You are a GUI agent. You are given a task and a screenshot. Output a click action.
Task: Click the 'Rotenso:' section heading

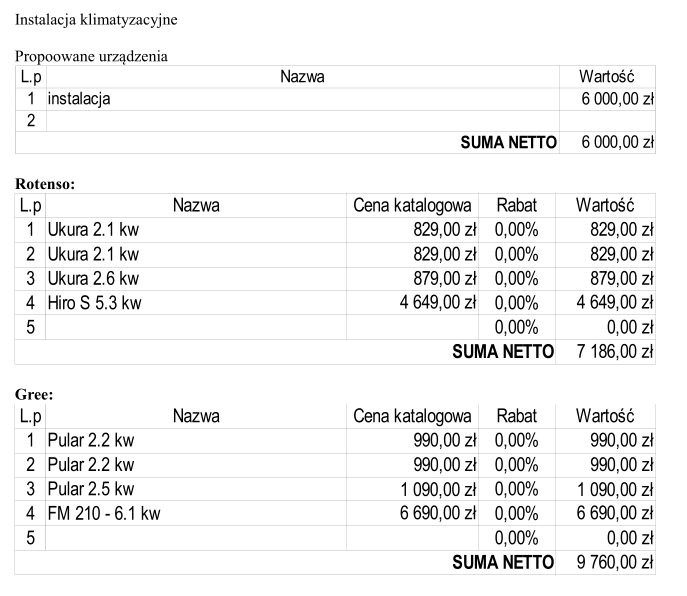(45, 184)
